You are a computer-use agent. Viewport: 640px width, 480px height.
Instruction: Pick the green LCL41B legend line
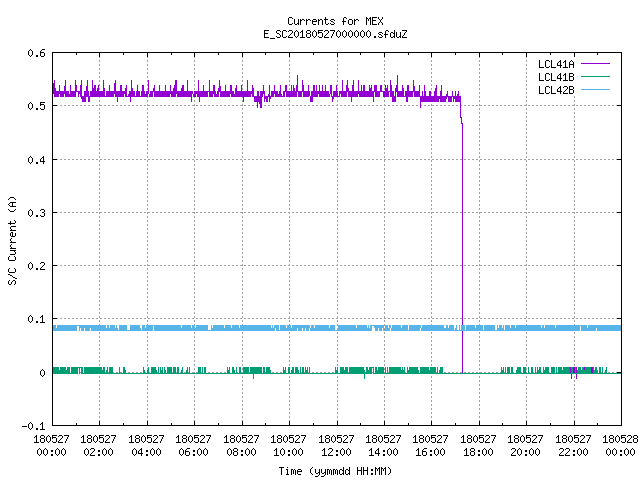click(x=595, y=76)
